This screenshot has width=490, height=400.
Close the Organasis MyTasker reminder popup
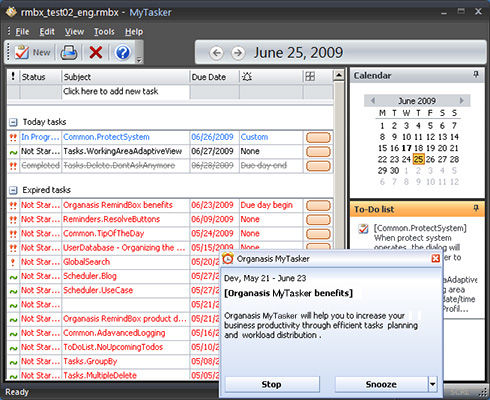coord(435,258)
